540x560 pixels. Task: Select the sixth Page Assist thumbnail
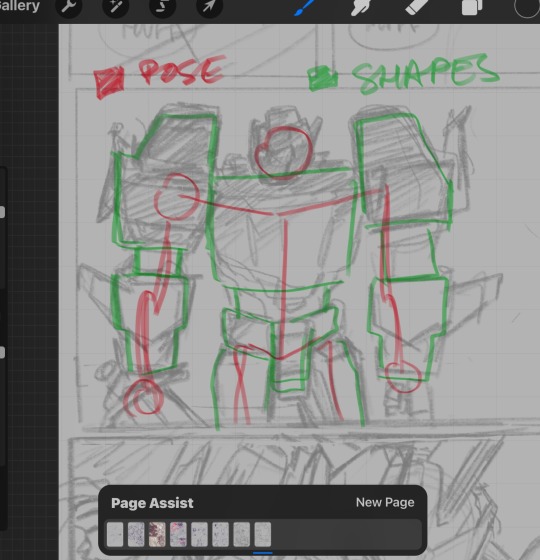tap(220, 534)
